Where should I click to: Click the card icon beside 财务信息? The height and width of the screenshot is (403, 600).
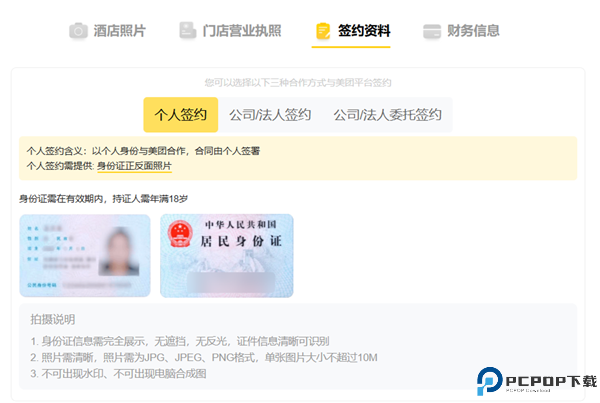[432, 31]
